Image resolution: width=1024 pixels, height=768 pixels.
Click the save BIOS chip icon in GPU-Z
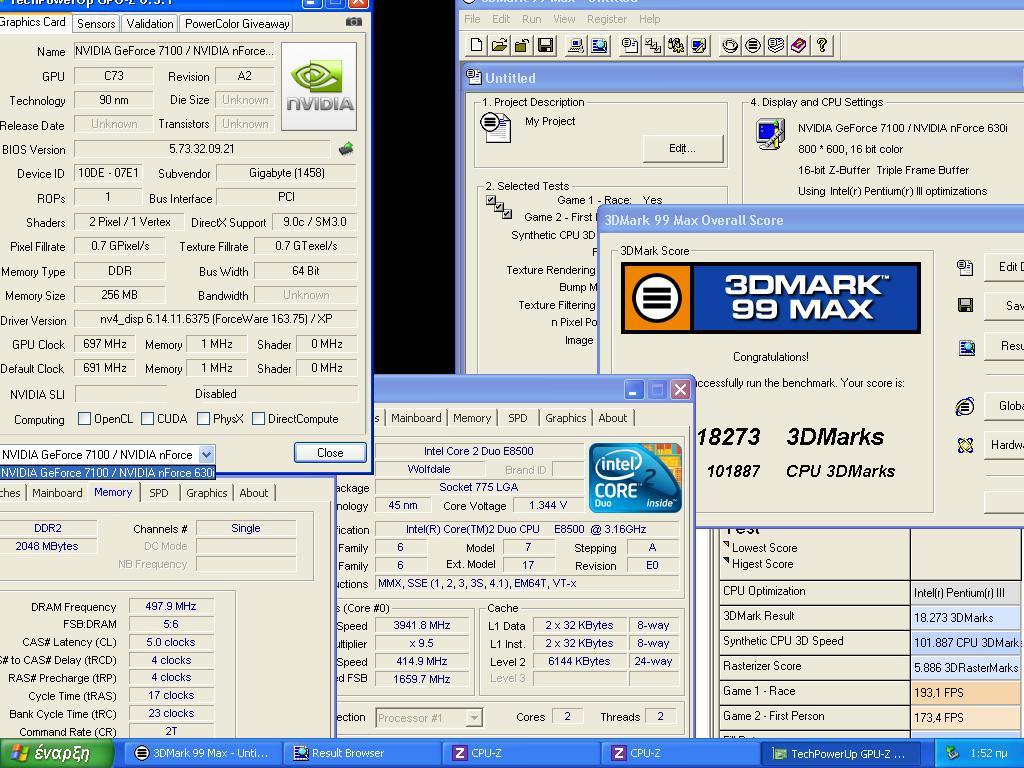coord(346,149)
